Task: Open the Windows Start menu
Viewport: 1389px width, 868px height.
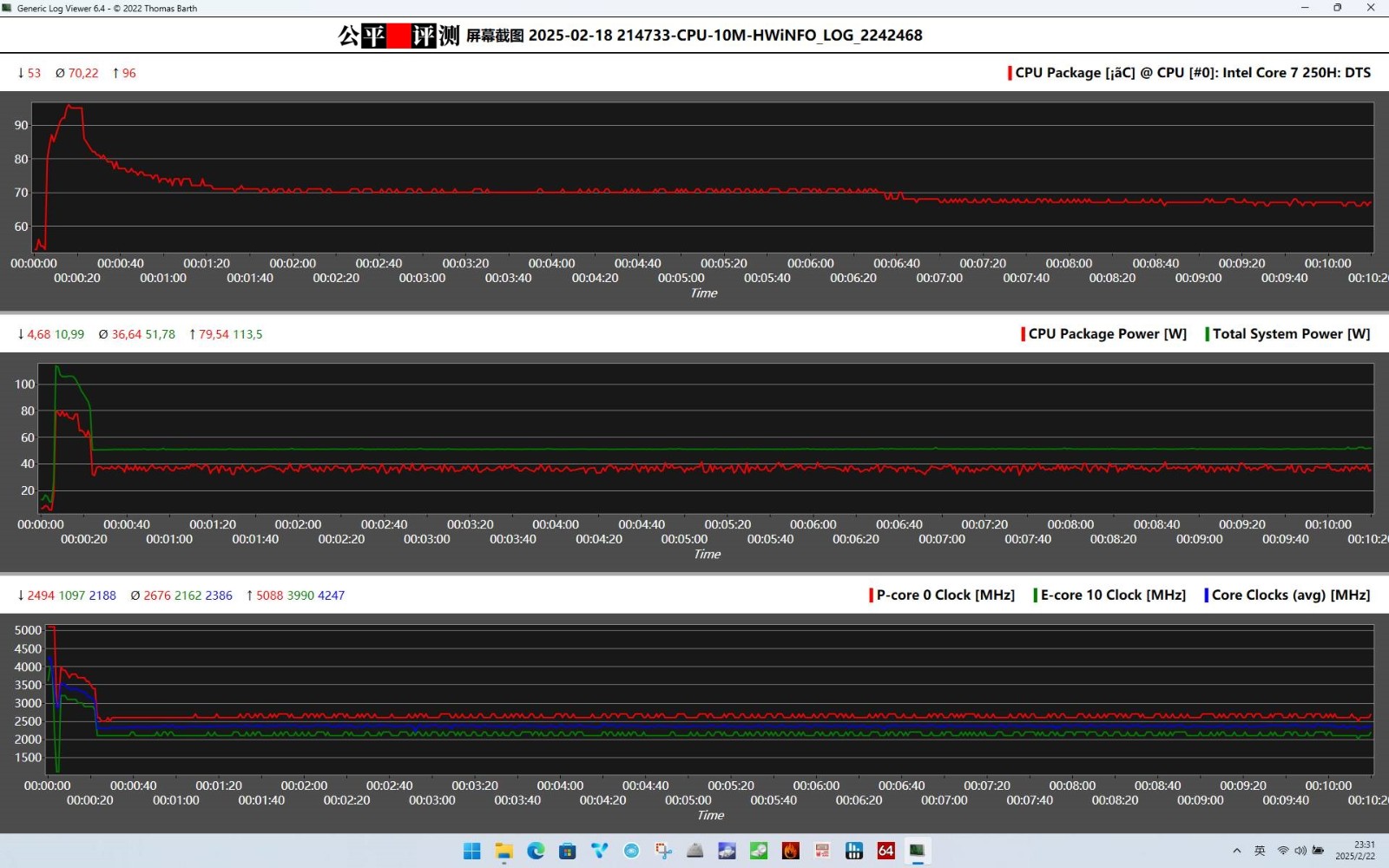Action: (x=472, y=851)
